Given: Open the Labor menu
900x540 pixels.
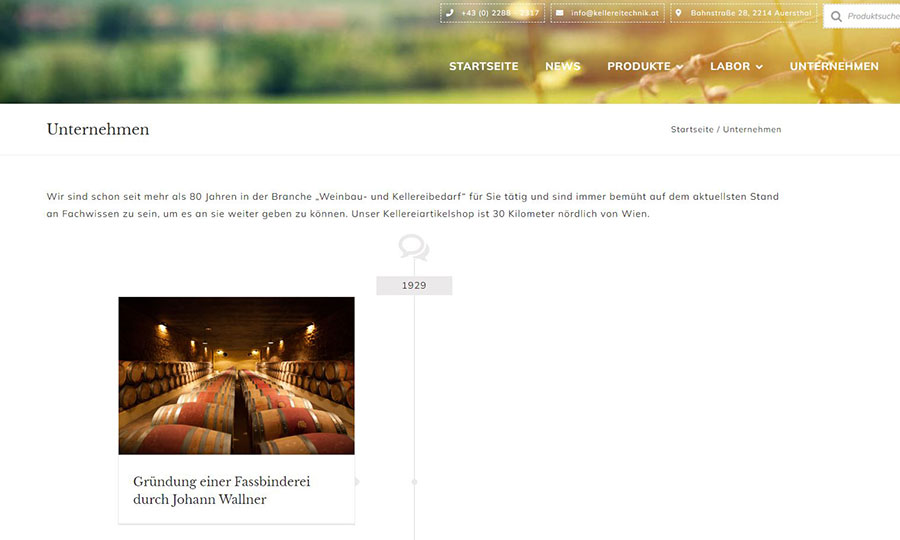Looking at the screenshot, I should coord(730,67).
